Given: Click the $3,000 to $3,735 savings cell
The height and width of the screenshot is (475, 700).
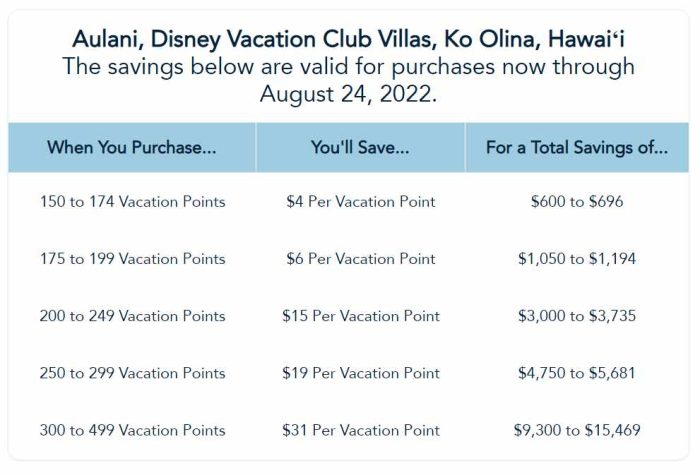Looking at the screenshot, I should [577, 316].
